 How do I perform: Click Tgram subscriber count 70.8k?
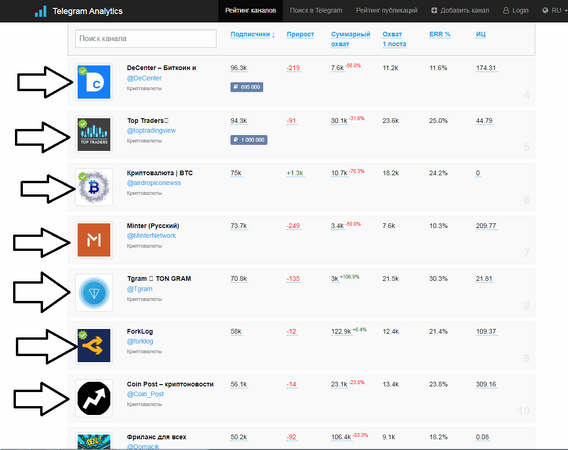(x=239, y=279)
